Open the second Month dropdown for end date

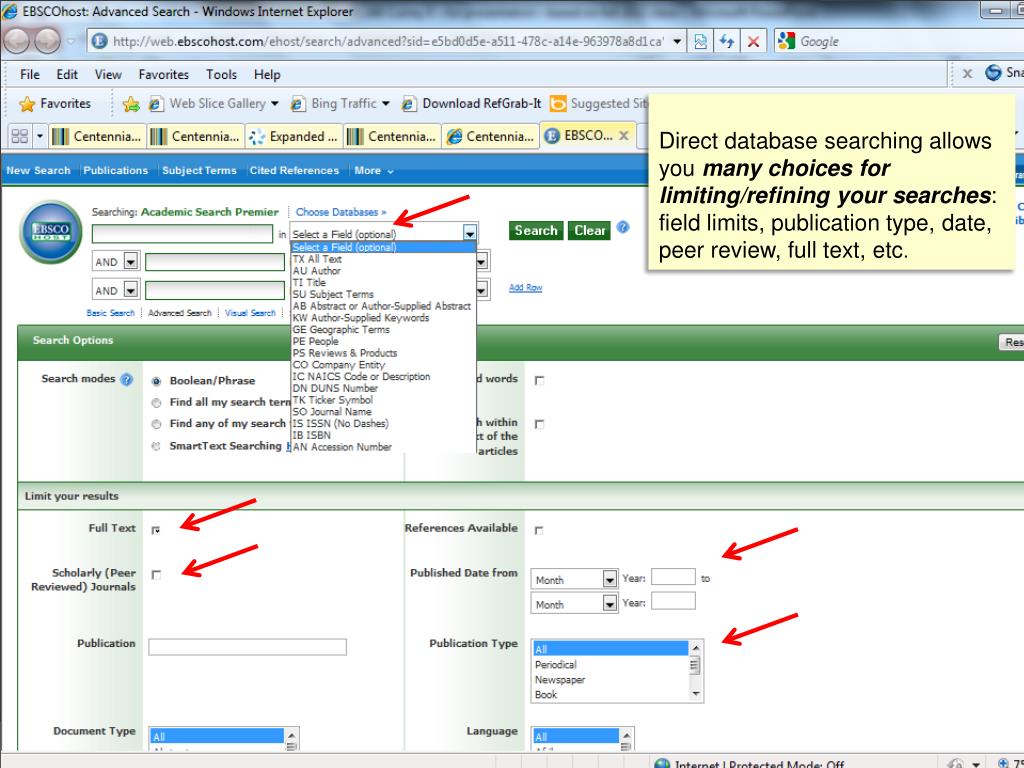coord(609,603)
